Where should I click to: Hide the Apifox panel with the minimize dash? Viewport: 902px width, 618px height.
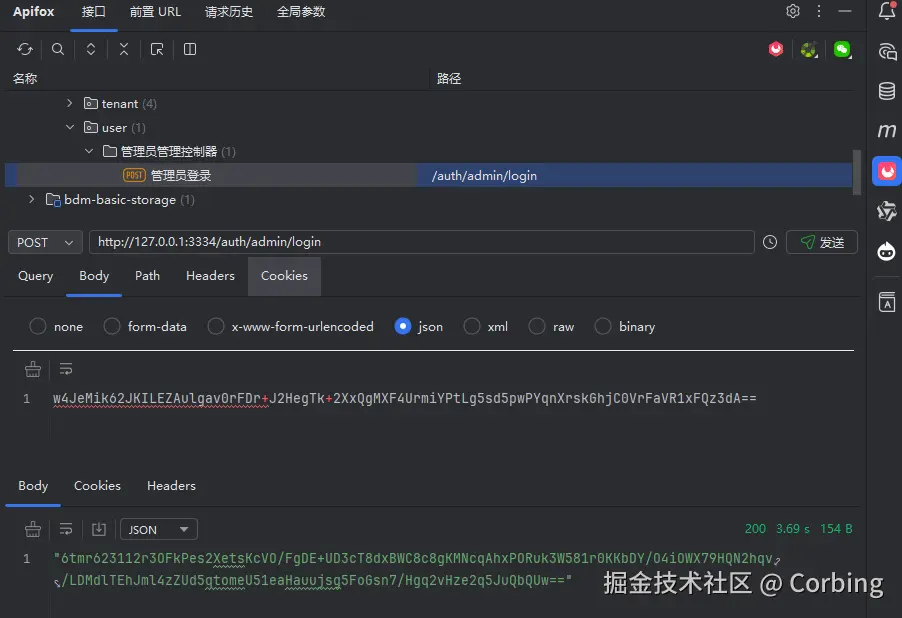click(845, 11)
